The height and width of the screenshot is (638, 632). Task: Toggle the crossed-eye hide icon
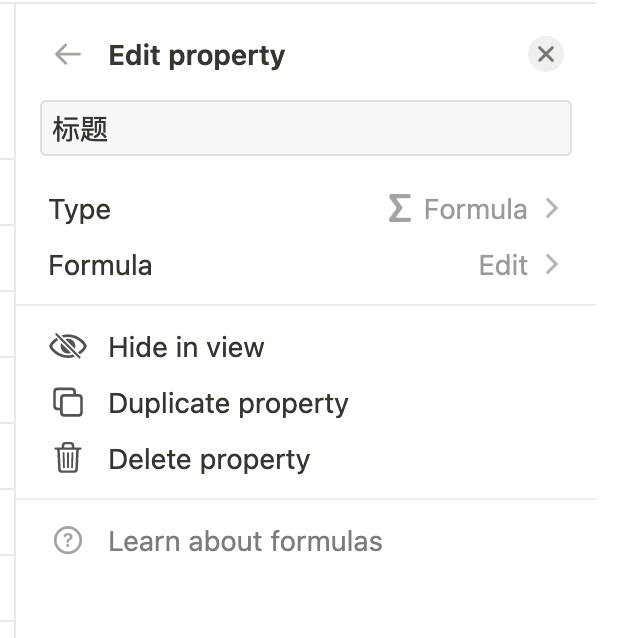[68, 347]
